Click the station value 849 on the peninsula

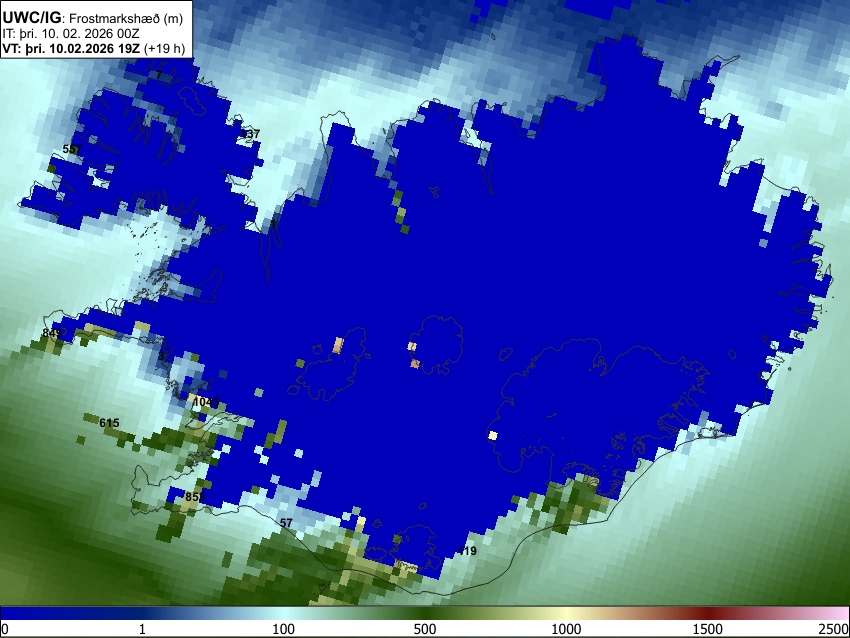point(51,333)
